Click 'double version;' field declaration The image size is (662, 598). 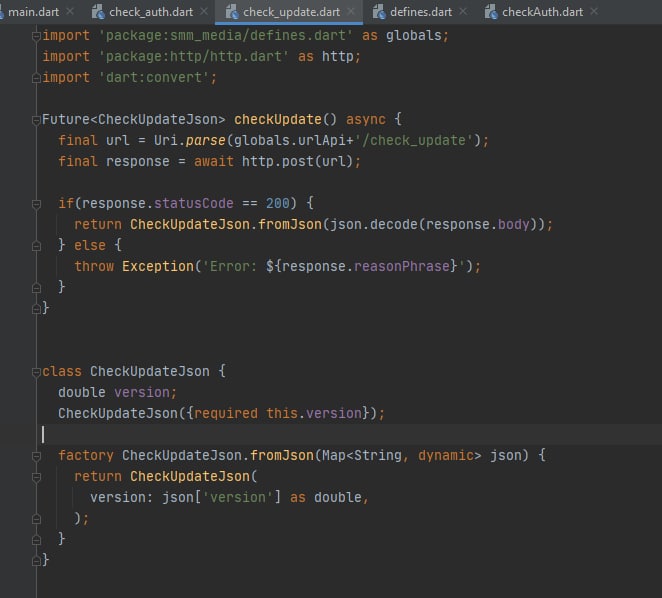coord(117,392)
